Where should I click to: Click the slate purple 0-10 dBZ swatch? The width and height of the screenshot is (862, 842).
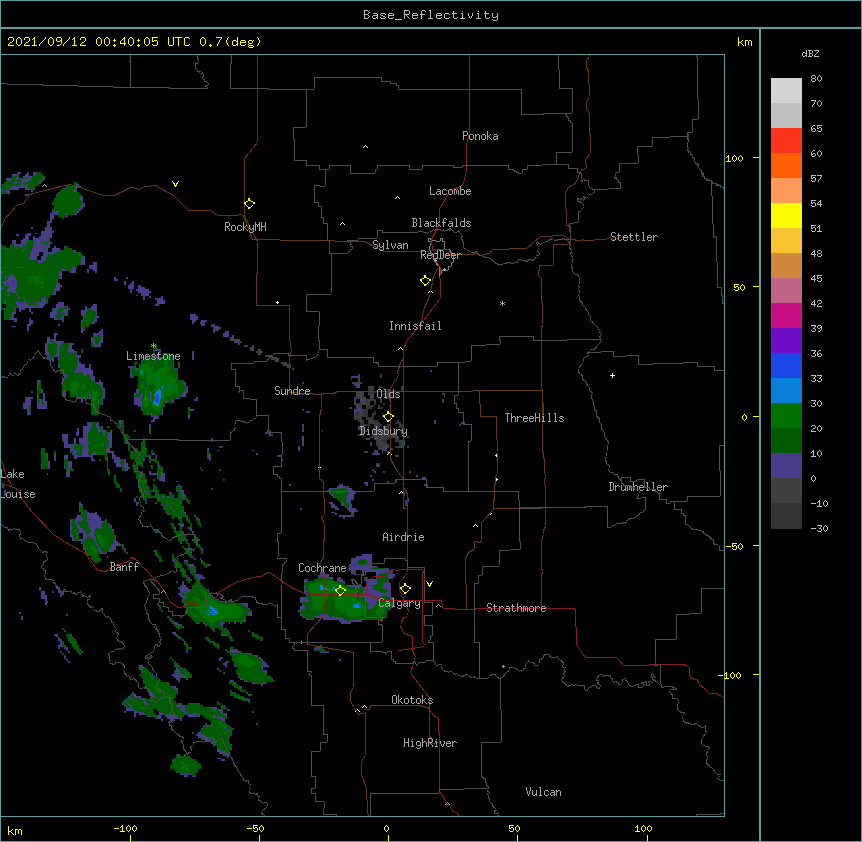coord(786,466)
